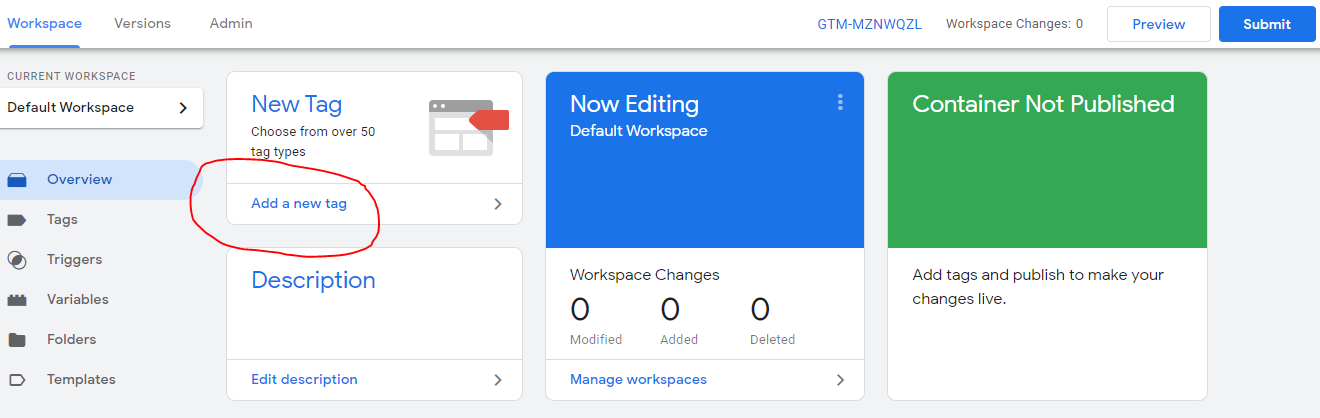This screenshot has height=418, width=1320.
Task: Click the Preview button
Action: [x=1158, y=24]
